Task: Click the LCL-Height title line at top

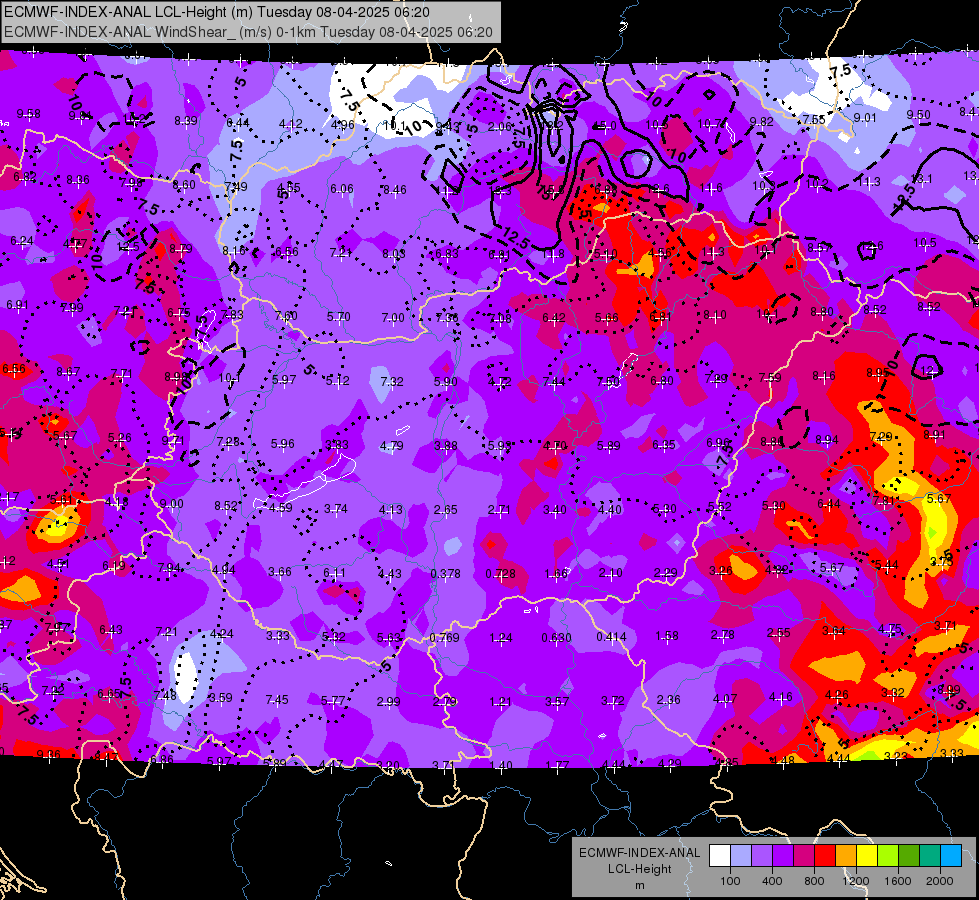Action: (217, 12)
